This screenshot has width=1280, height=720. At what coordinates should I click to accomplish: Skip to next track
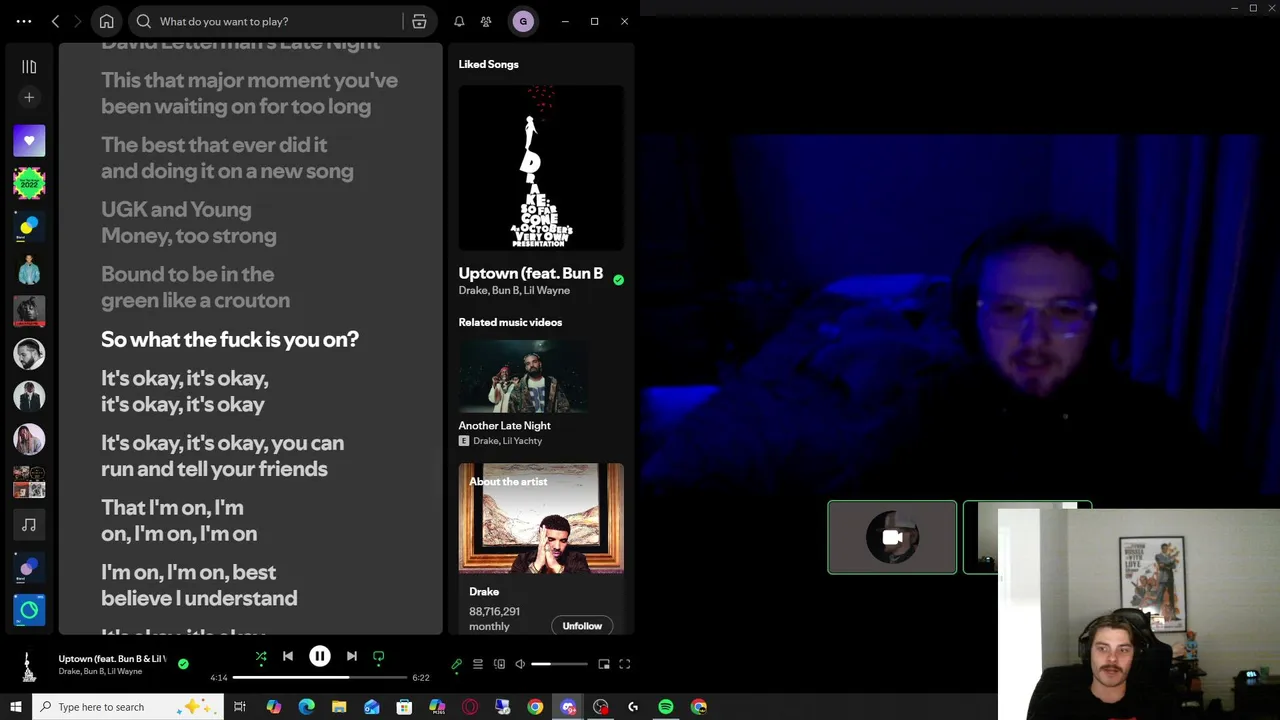click(x=351, y=657)
